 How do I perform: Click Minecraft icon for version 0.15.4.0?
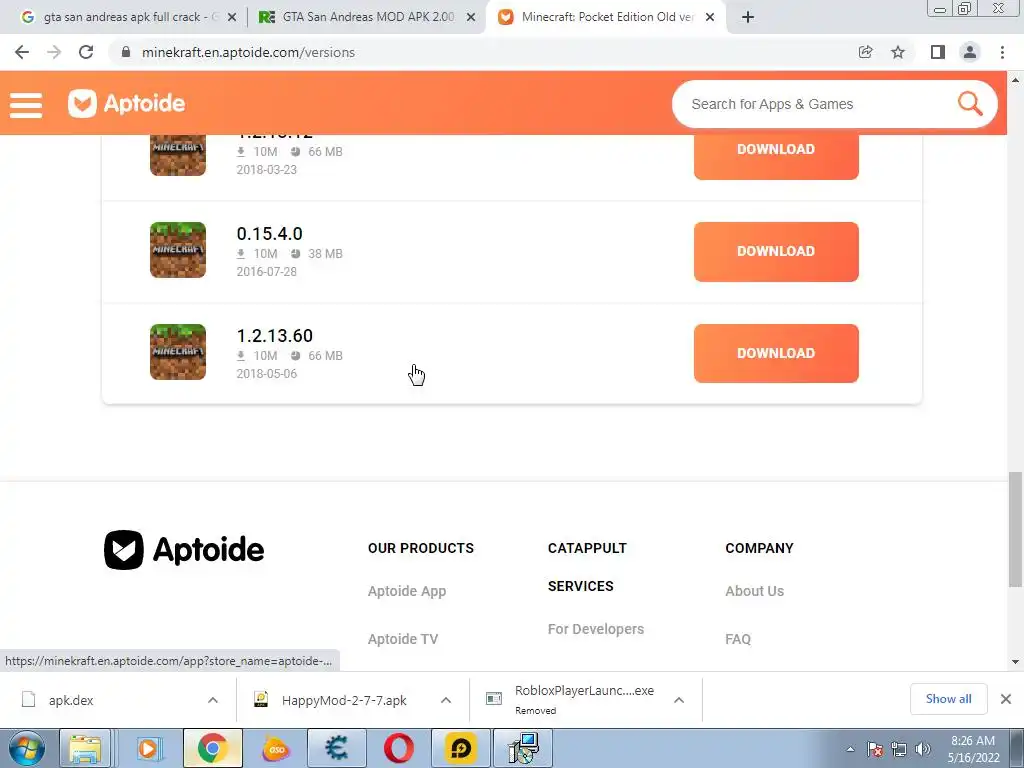pyautogui.click(x=178, y=250)
